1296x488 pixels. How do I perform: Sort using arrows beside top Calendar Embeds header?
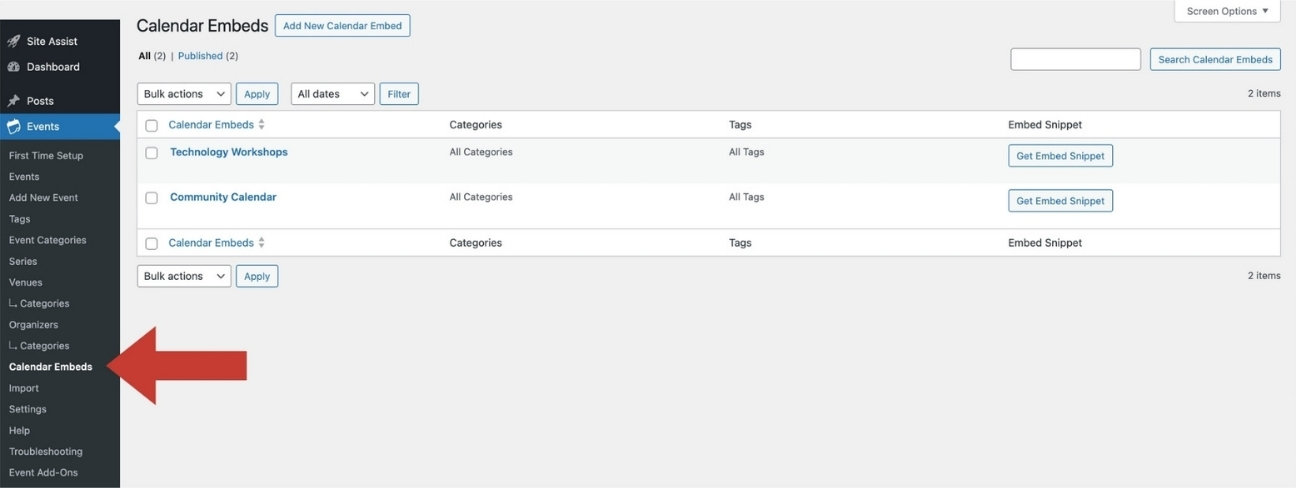[x=262, y=125]
